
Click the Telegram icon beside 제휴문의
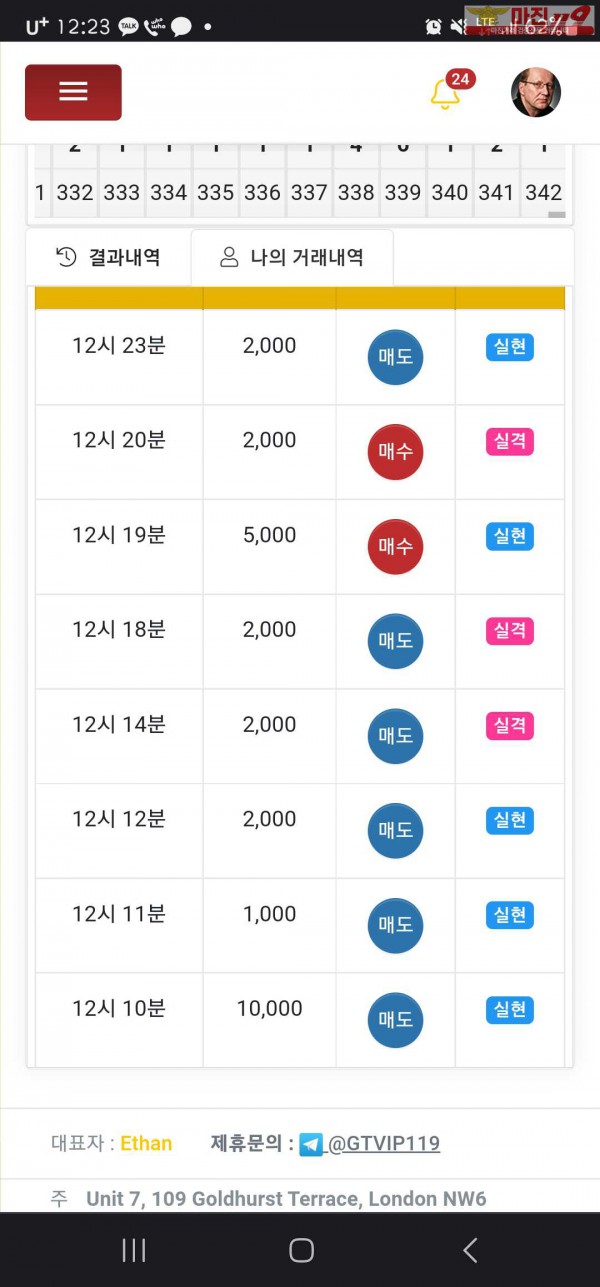pyautogui.click(x=311, y=1144)
